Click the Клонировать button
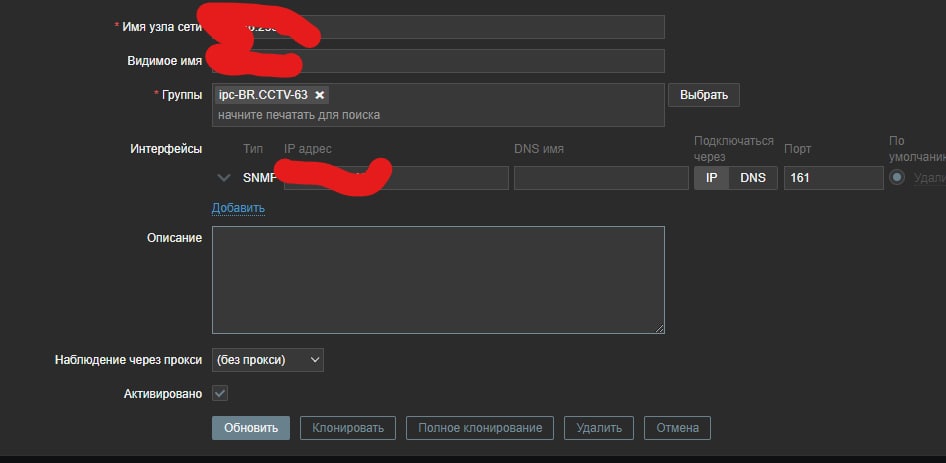946x463 pixels. click(348, 428)
